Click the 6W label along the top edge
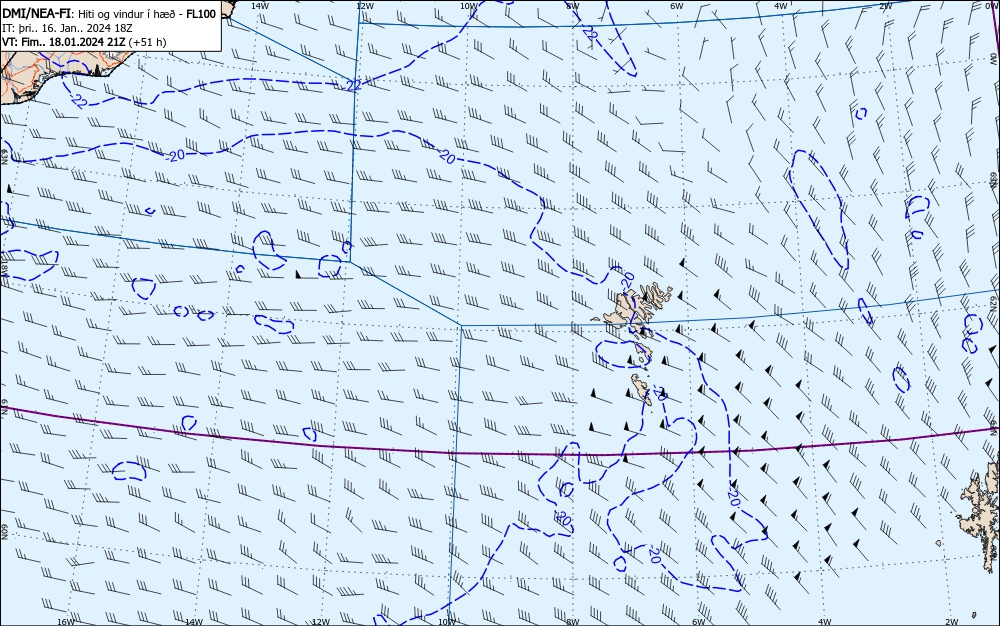The width and height of the screenshot is (1000, 626). tap(677, 6)
